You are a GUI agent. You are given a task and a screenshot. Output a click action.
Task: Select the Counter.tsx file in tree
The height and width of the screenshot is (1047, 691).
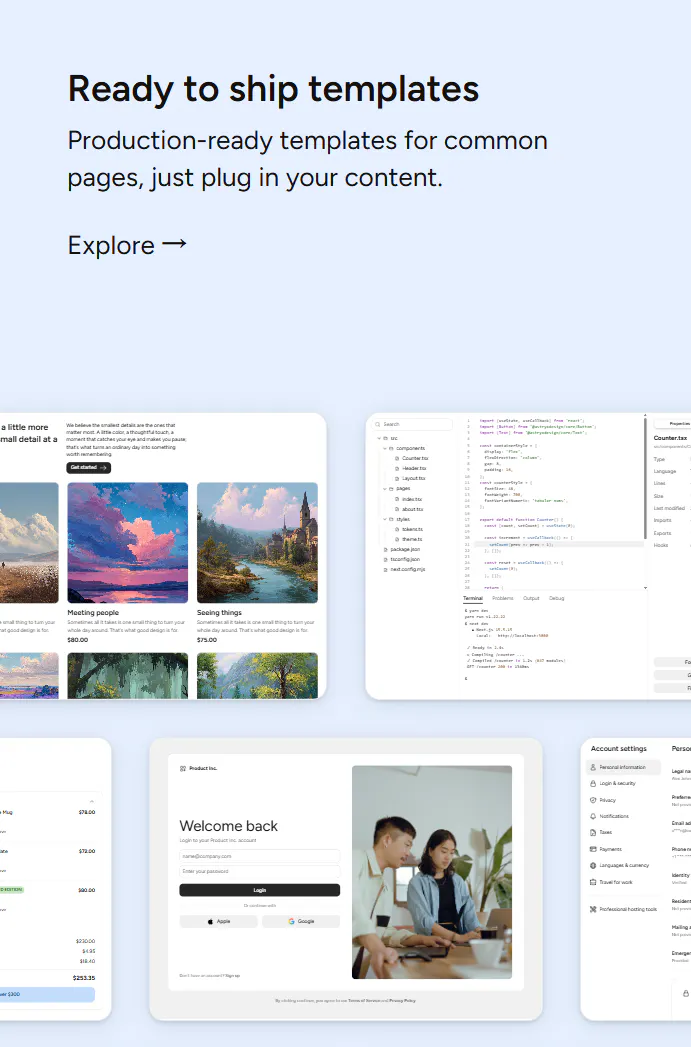tap(411, 458)
